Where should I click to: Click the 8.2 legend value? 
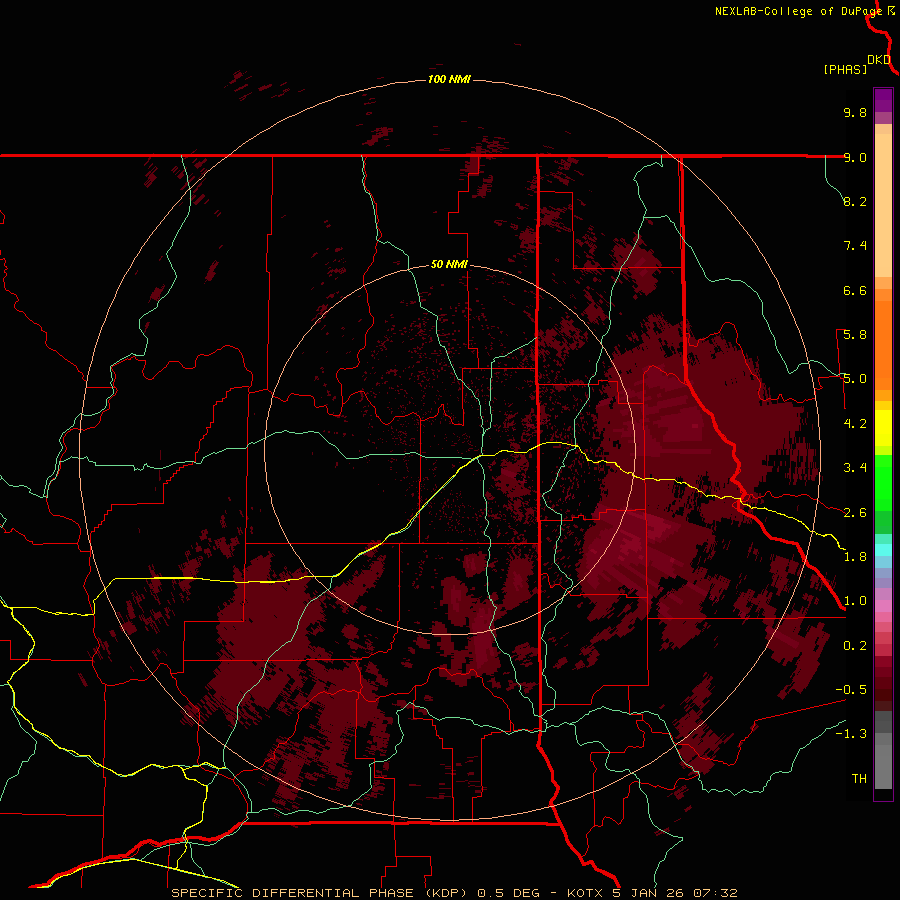[855, 201]
